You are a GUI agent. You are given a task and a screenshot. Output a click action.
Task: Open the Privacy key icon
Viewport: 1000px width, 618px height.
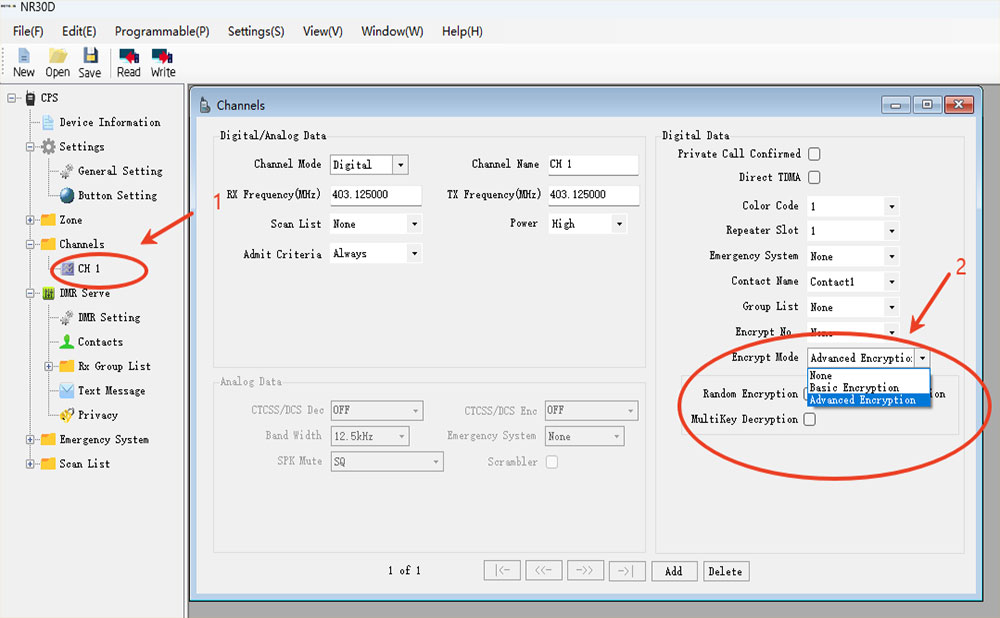(x=67, y=415)
